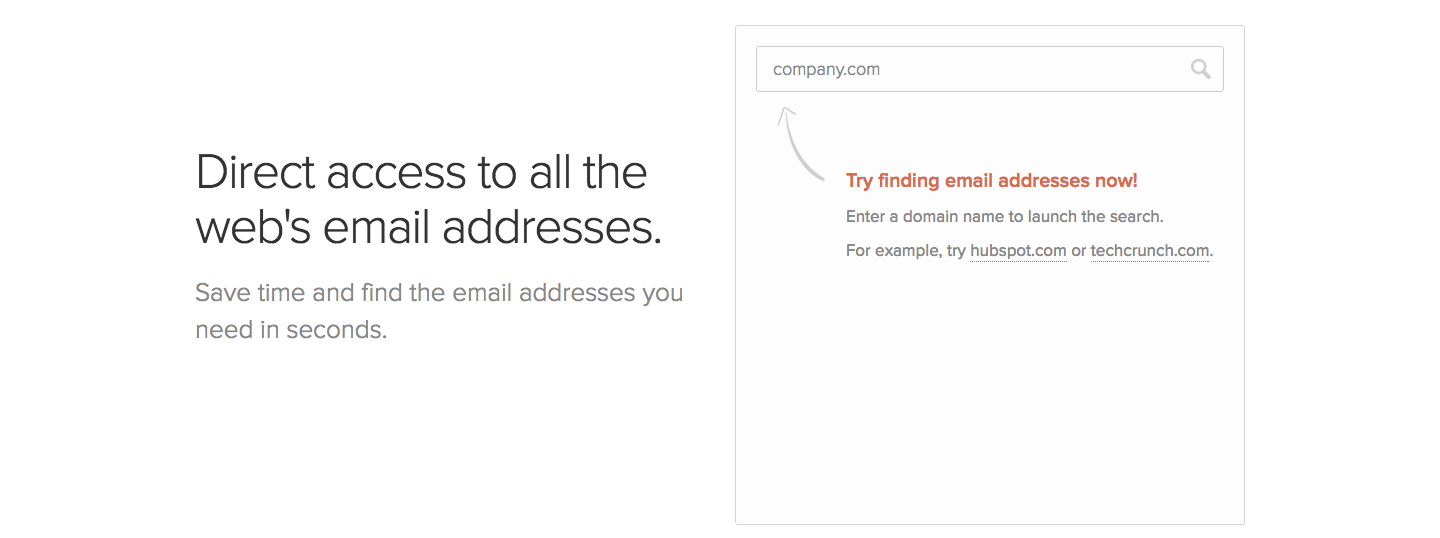The height and width of the screenshot is (538, 1440).
Task: Focus the company.com domain search field
Action: click(x=990, y=69)
